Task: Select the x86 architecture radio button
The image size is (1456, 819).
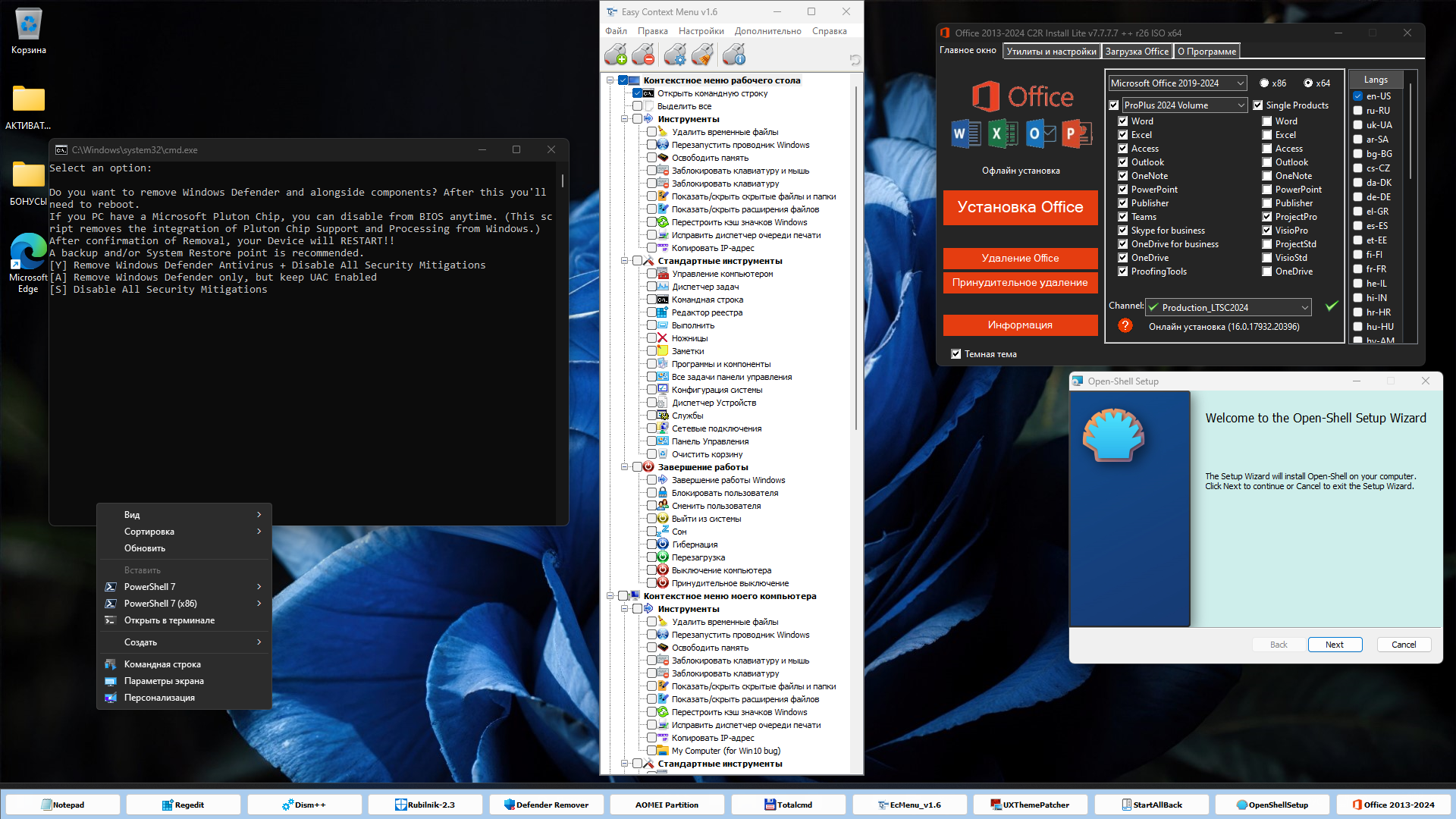Action: coord(1264,83)
